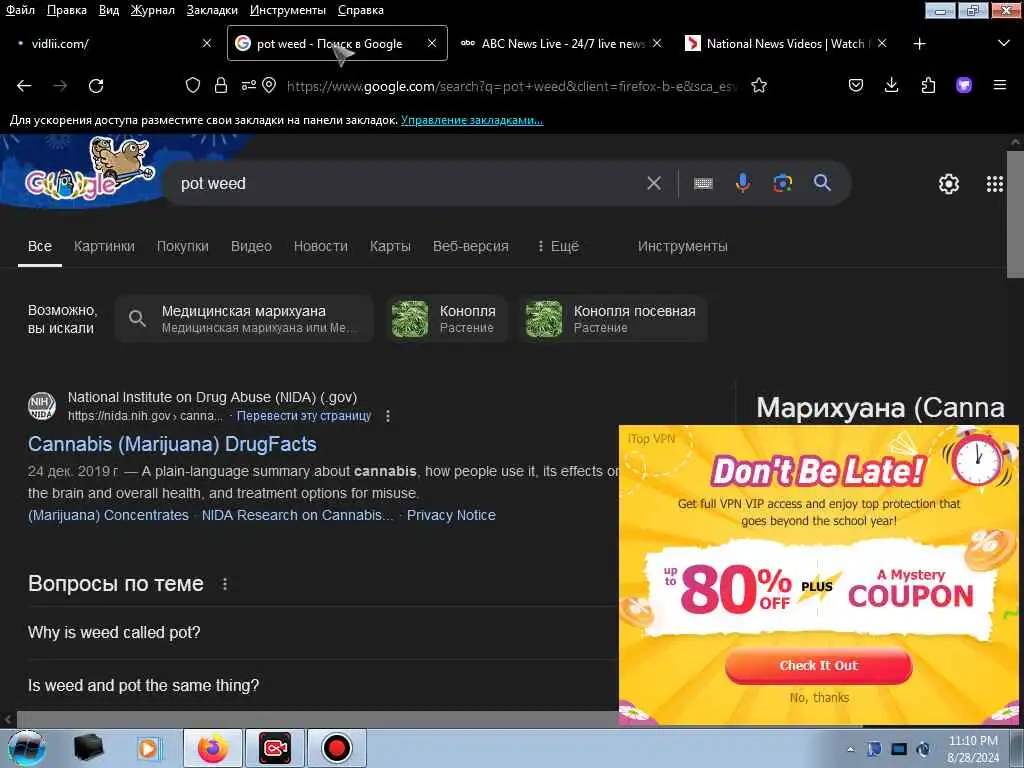Select the Новости search filter
1024x768 pixels.
pos(321,246)
